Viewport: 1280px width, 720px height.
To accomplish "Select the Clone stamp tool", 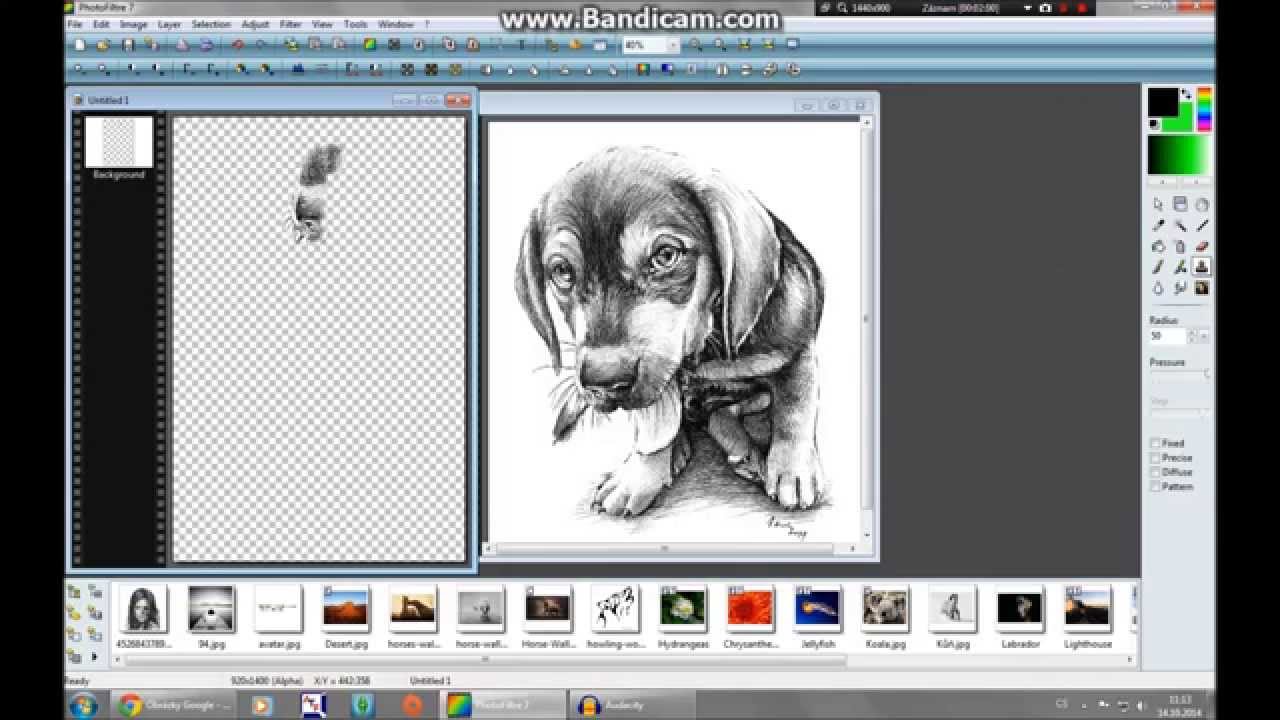I will pyautogui.click(x=1202, y=267).
